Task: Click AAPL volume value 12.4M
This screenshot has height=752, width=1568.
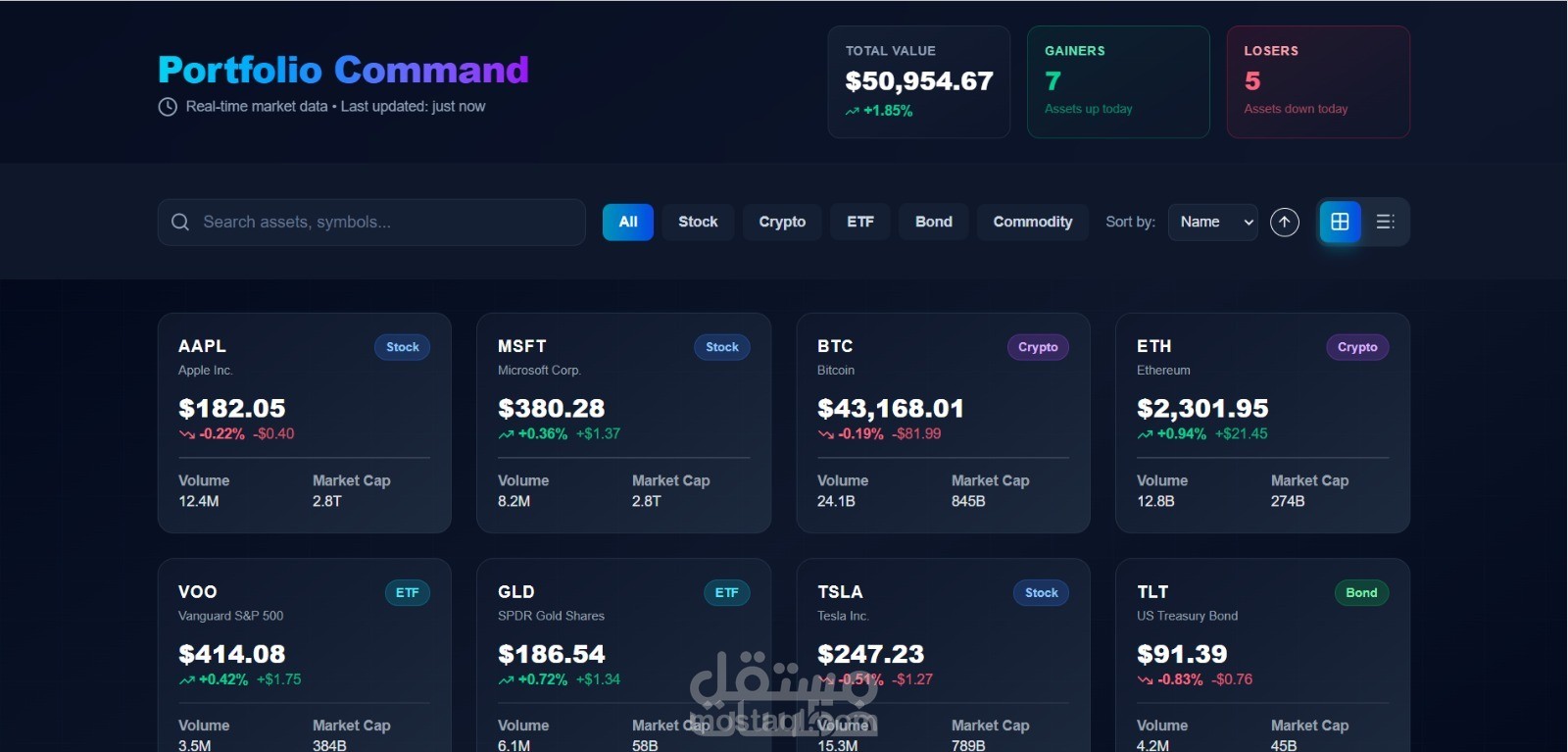Action: pyautogui.click(x=199, y=501)
